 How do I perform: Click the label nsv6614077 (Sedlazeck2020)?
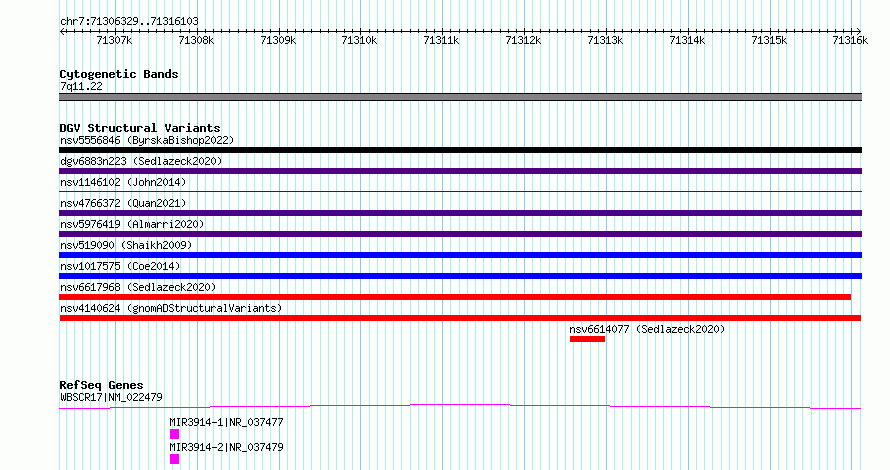[x=647, y=329]
